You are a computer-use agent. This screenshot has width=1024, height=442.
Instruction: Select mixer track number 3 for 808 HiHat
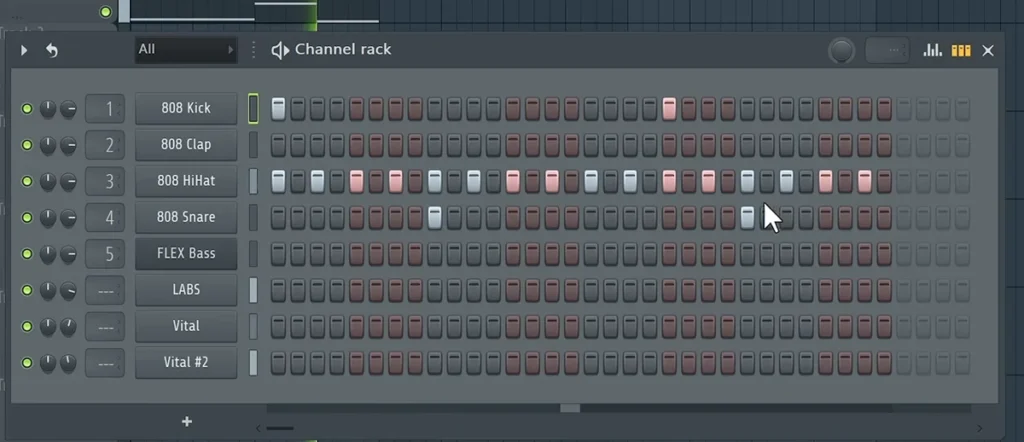tap(105, 181)
